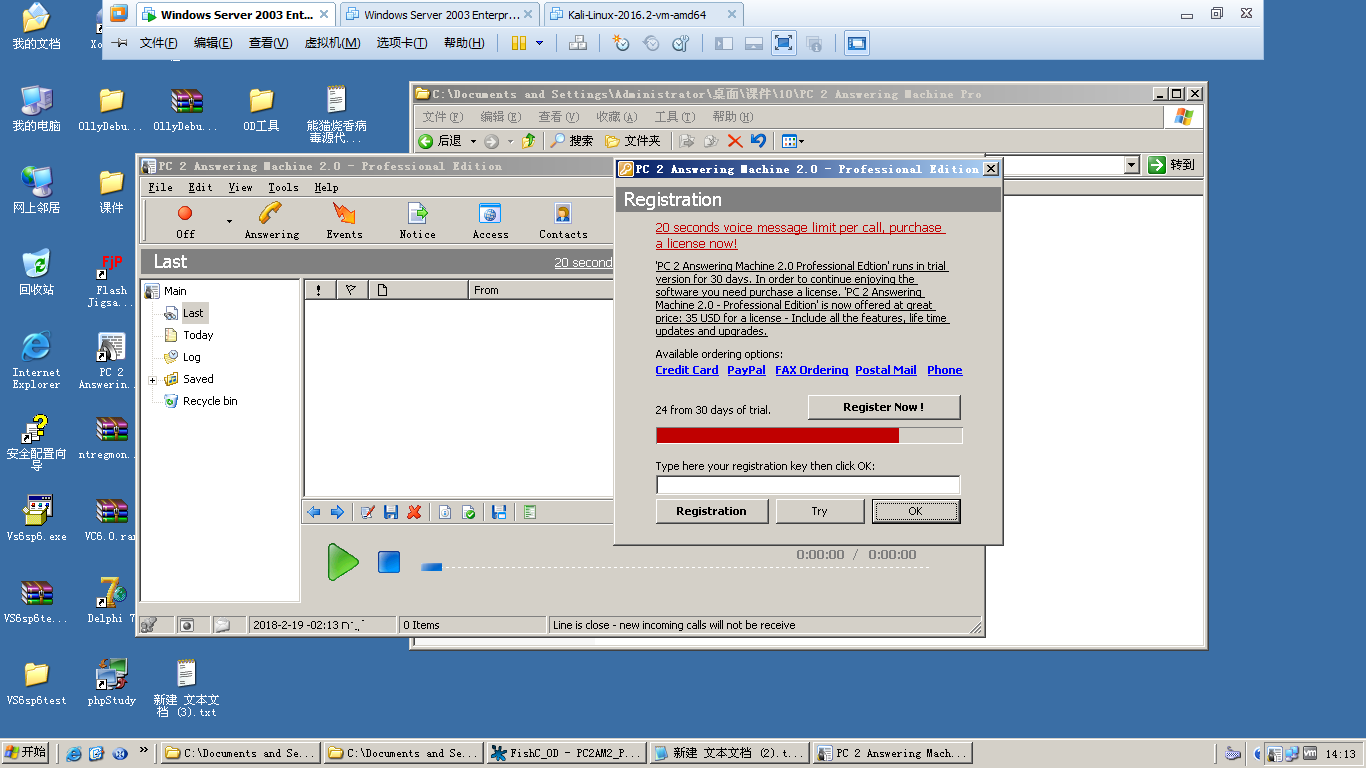Image resolution: width=1366 pixels, height=768 pixels.
Task: Click the blue Stop button
Action: click(389, 562)
